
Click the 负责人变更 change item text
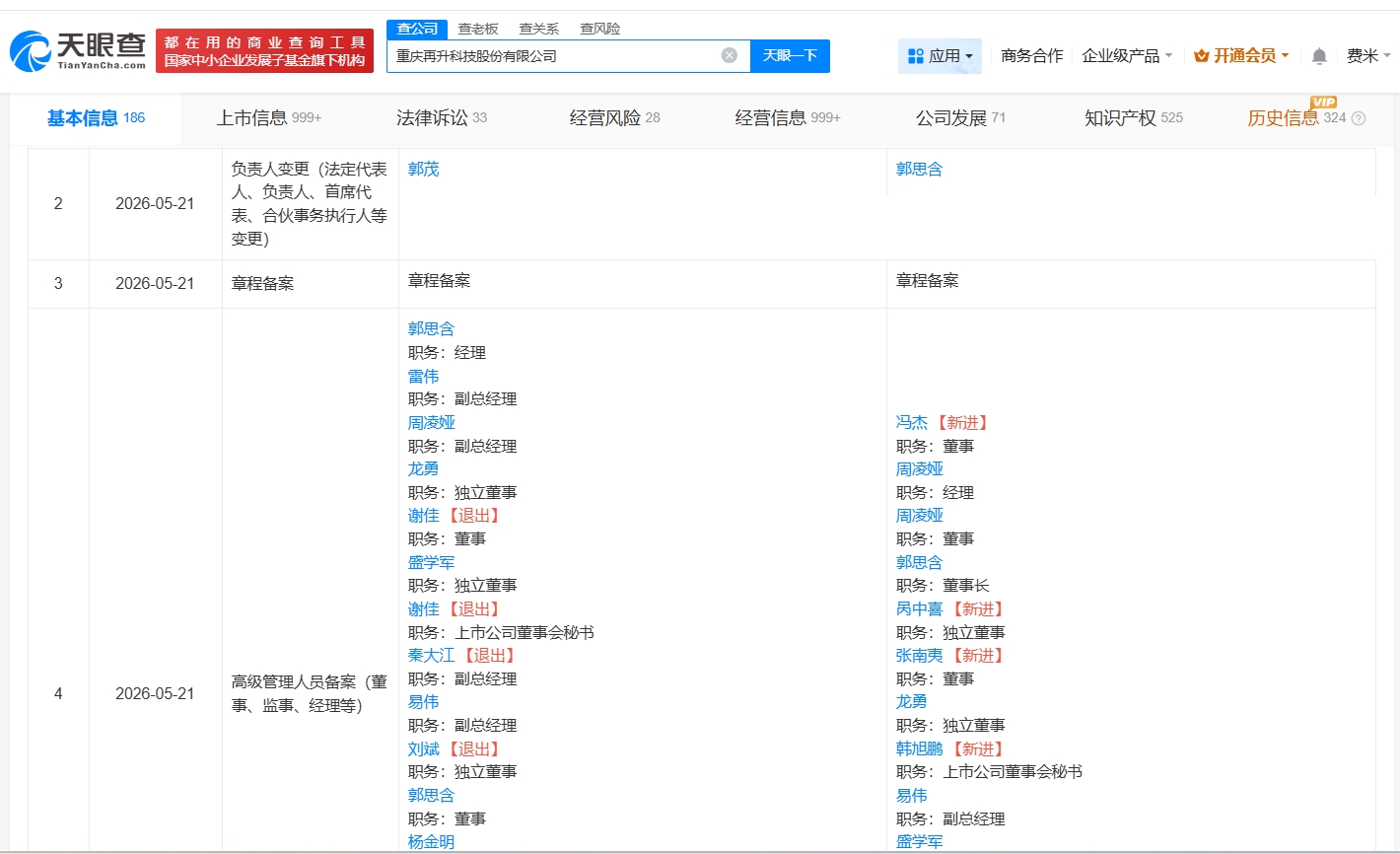pos(310,204)
